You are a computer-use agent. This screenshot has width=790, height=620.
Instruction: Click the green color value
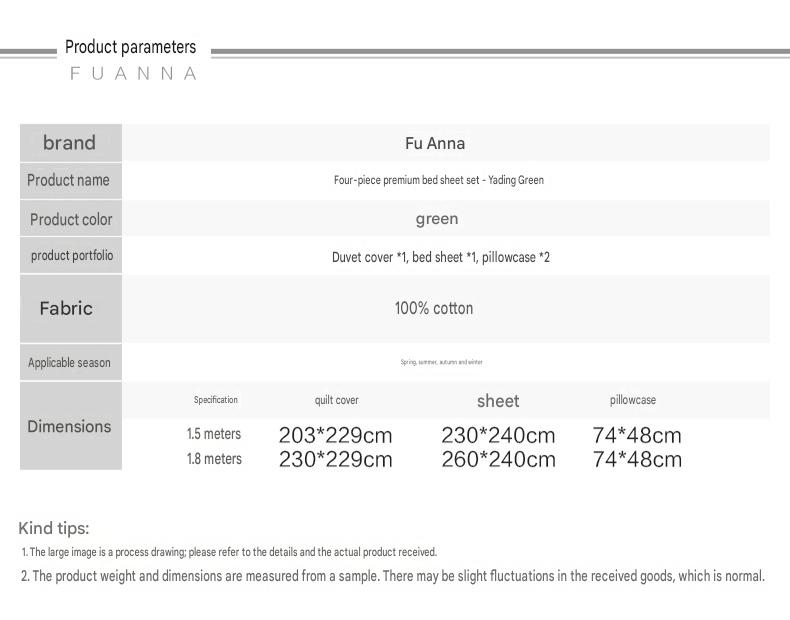437,219
